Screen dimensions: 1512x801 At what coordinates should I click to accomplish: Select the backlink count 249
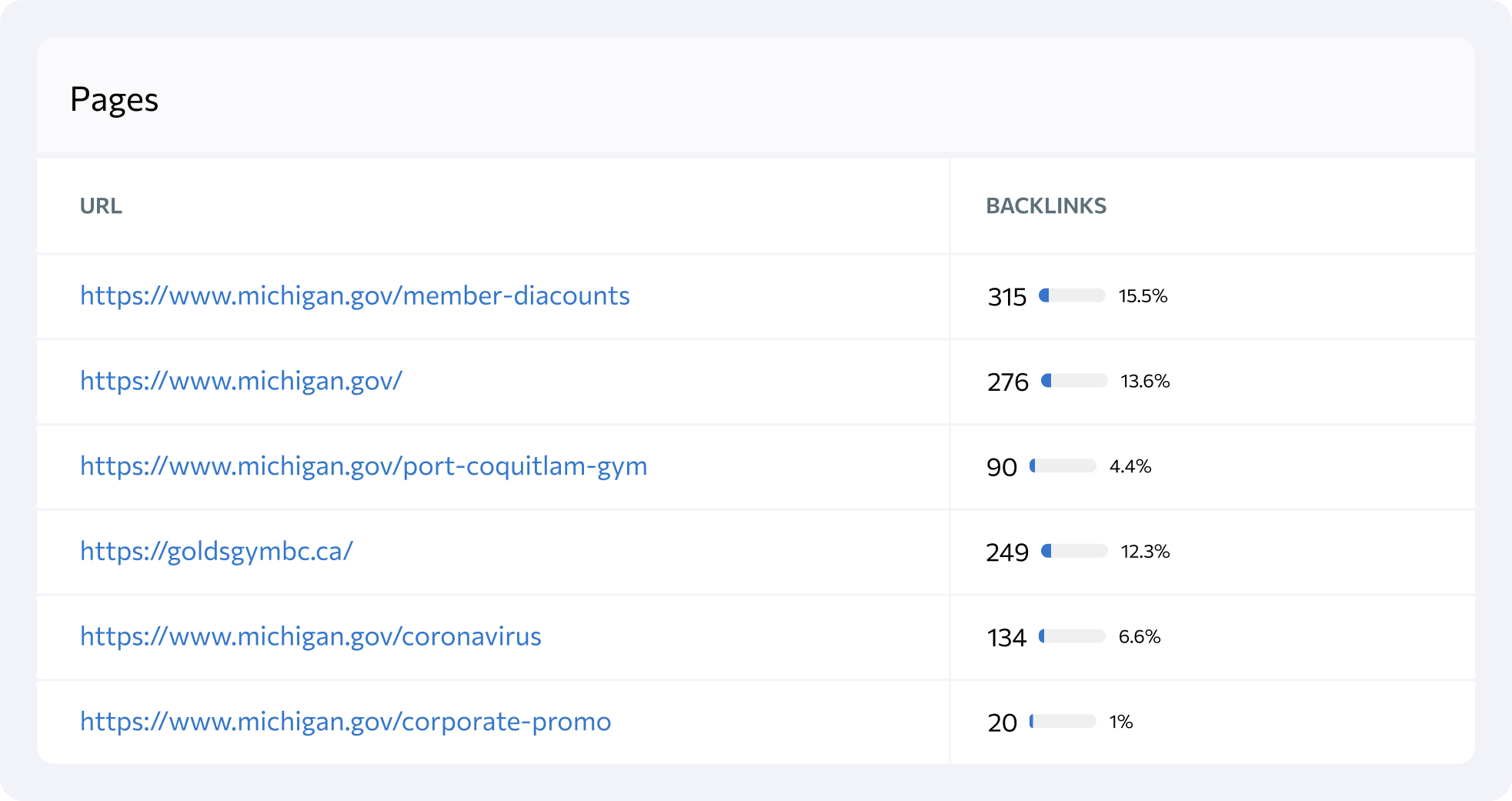click(1007, 552)
